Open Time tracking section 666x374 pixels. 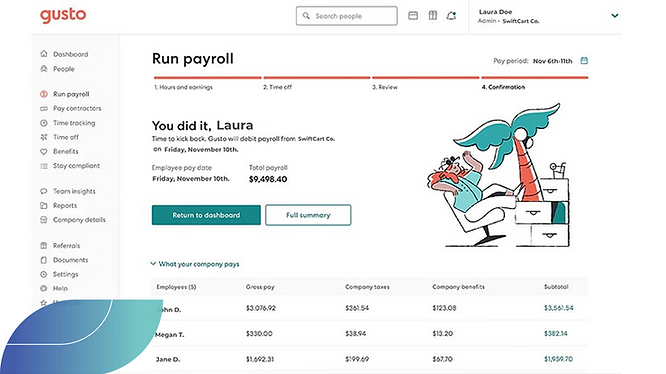tap(74, 123)
